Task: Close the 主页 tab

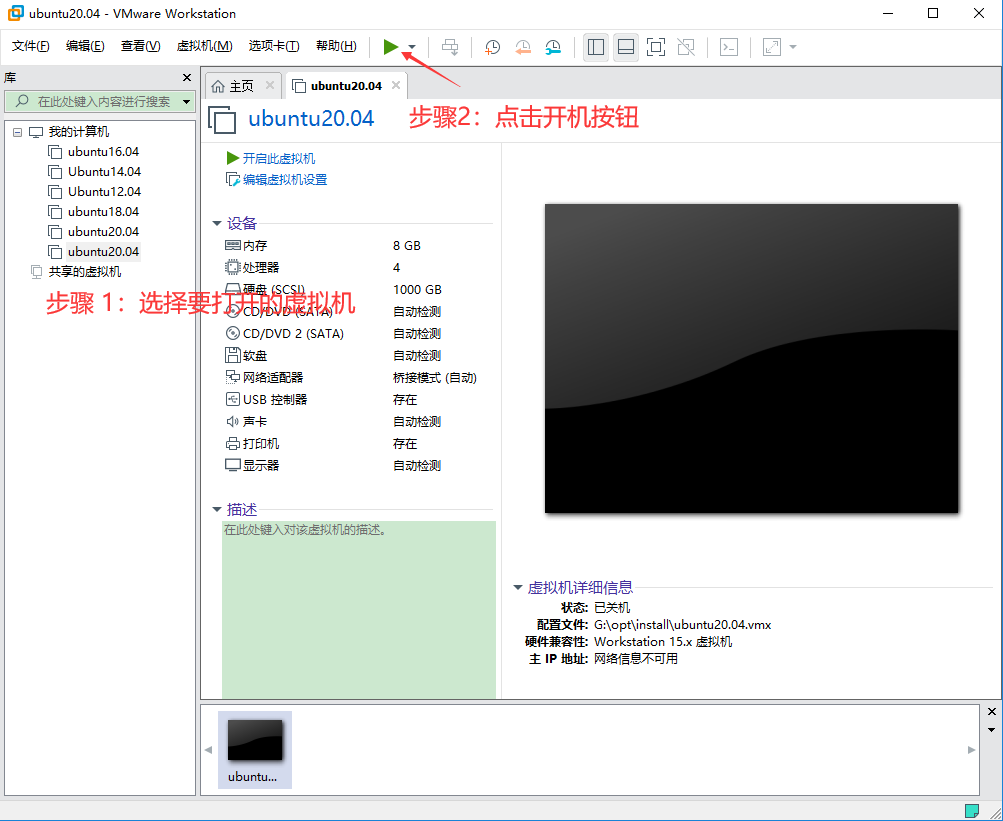Action: [x=270, y=85]
